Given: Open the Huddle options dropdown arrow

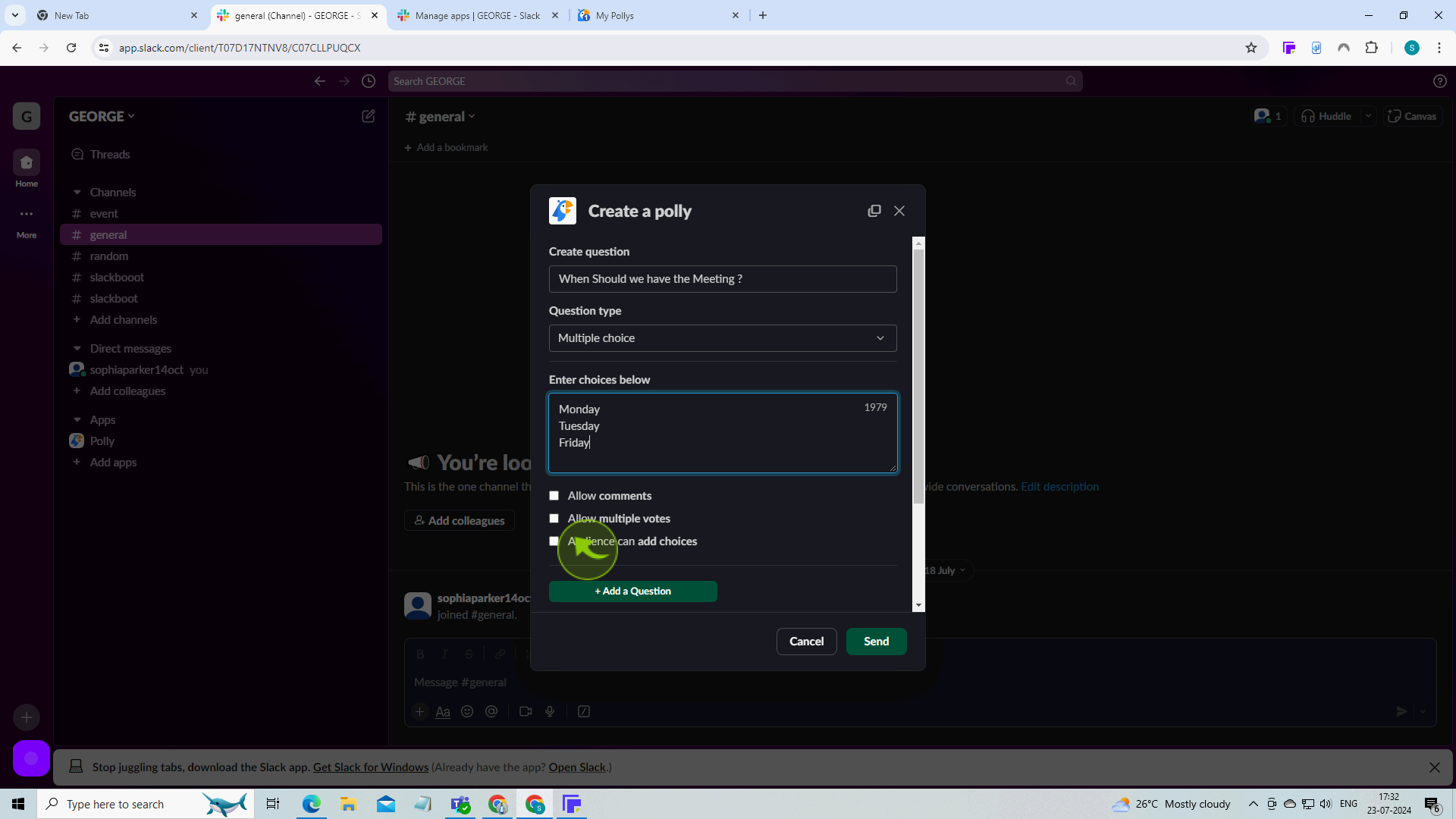Looking at the screenshot, I should (x=1369, y=117).
